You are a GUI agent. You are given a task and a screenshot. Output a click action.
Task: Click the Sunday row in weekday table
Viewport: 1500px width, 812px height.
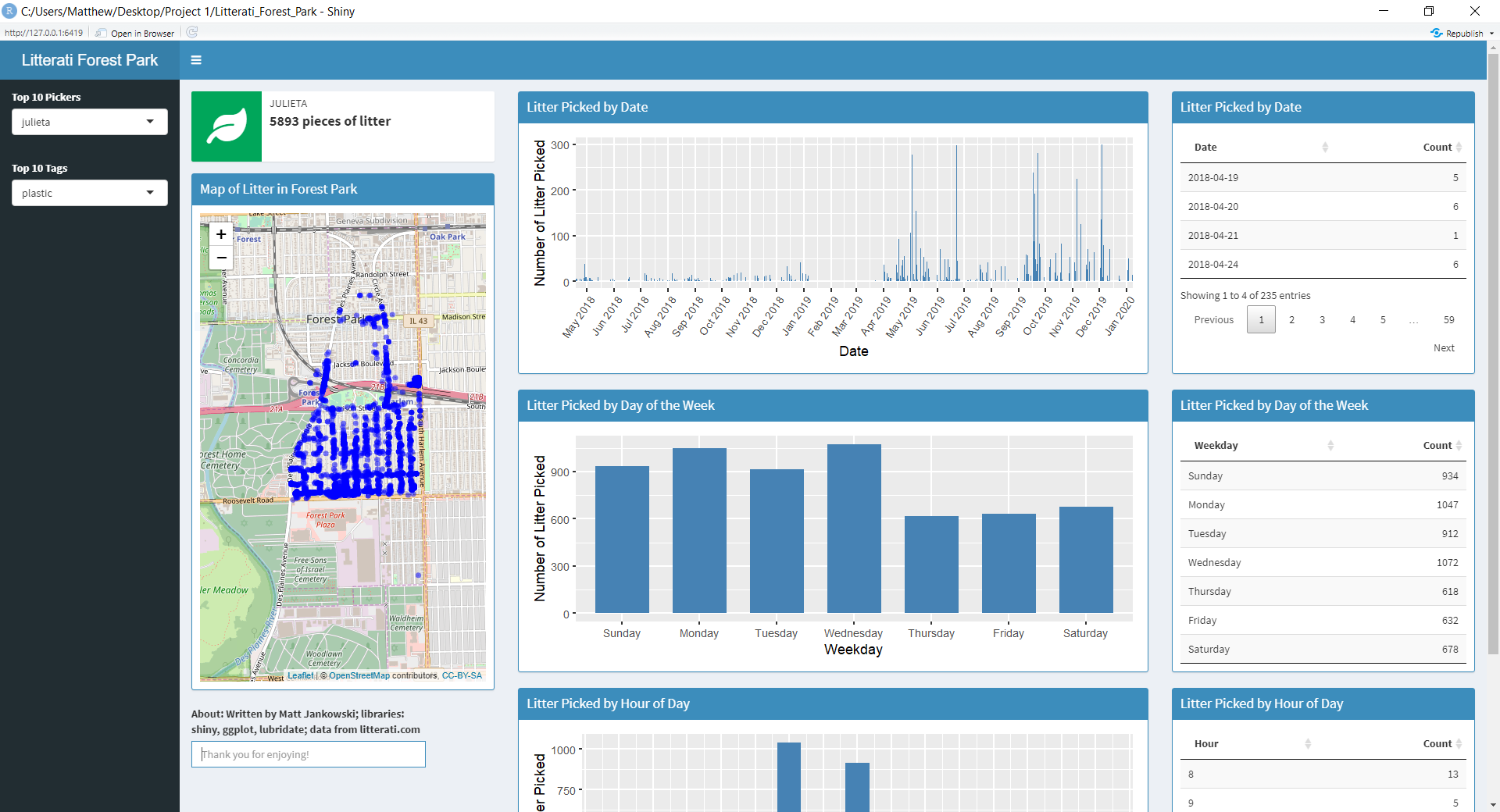coord(1323,476)
